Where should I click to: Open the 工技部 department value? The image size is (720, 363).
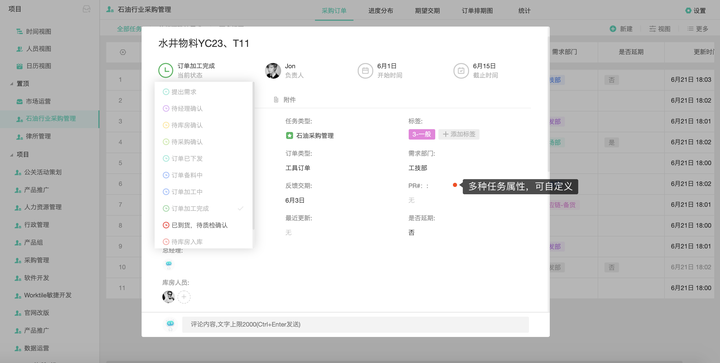[417, 168]
